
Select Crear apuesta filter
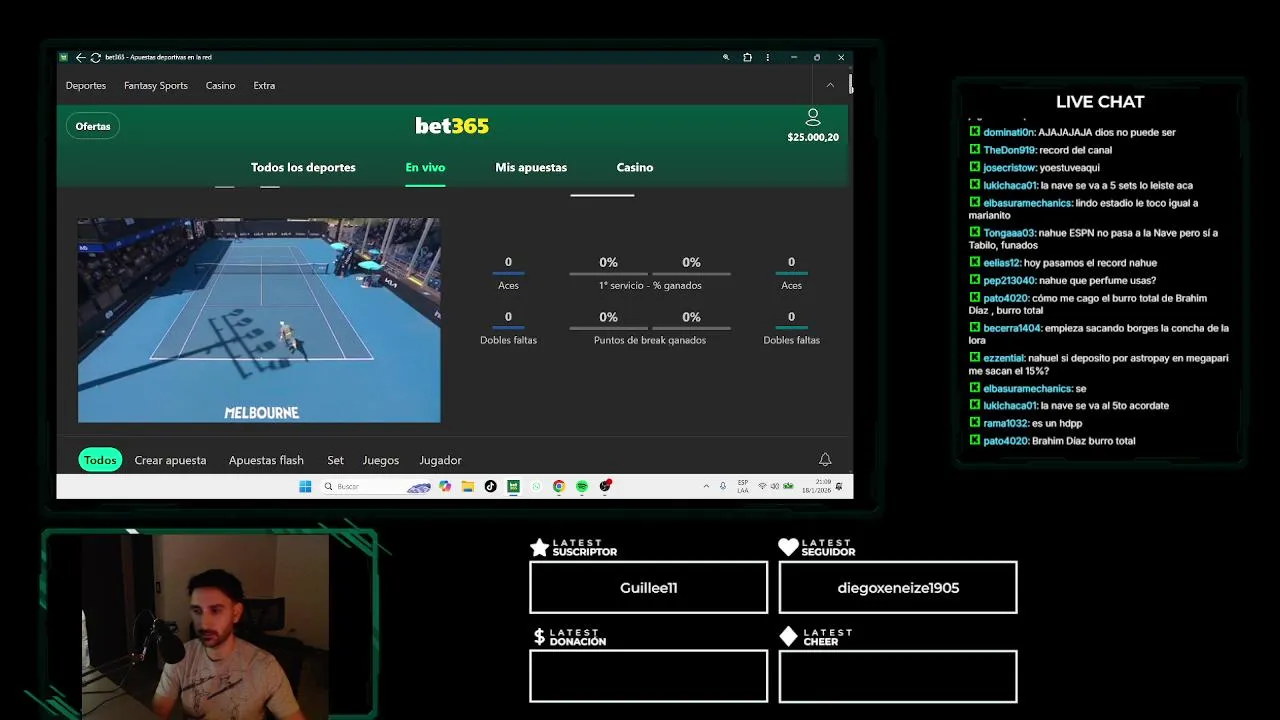point(170,460)
